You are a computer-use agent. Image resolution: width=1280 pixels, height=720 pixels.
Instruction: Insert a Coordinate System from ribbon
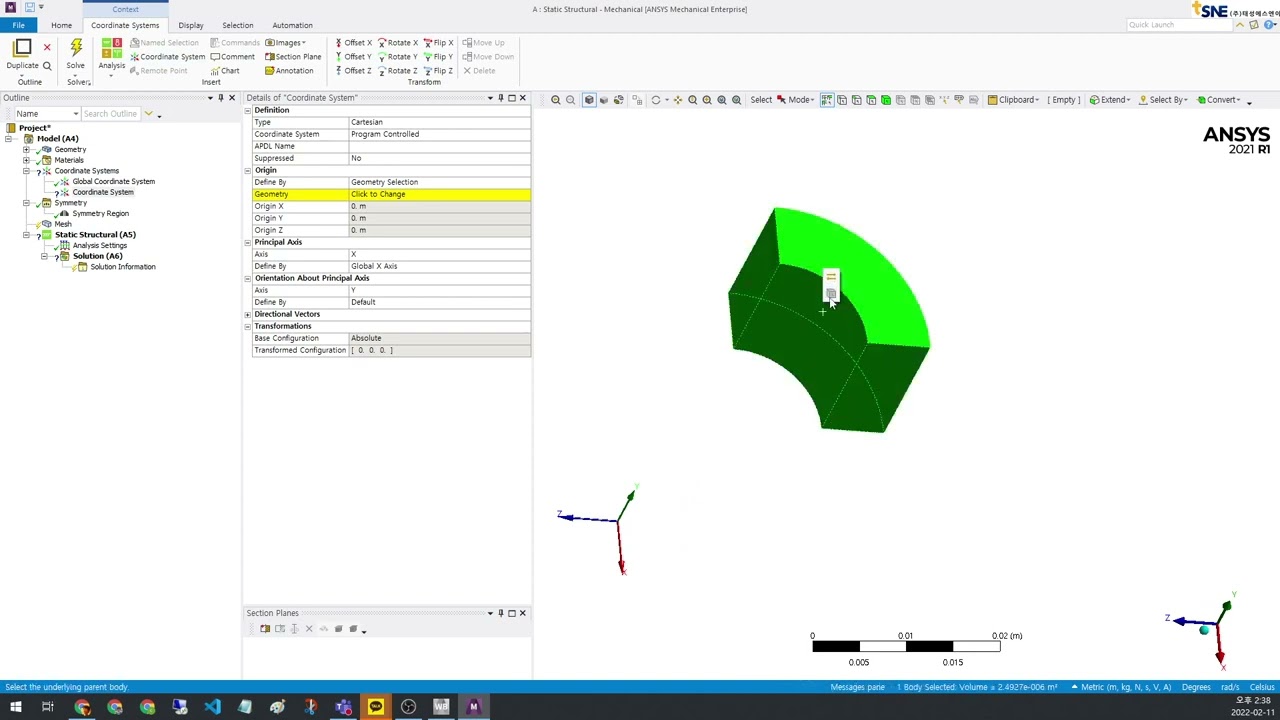tap(167, 57)
